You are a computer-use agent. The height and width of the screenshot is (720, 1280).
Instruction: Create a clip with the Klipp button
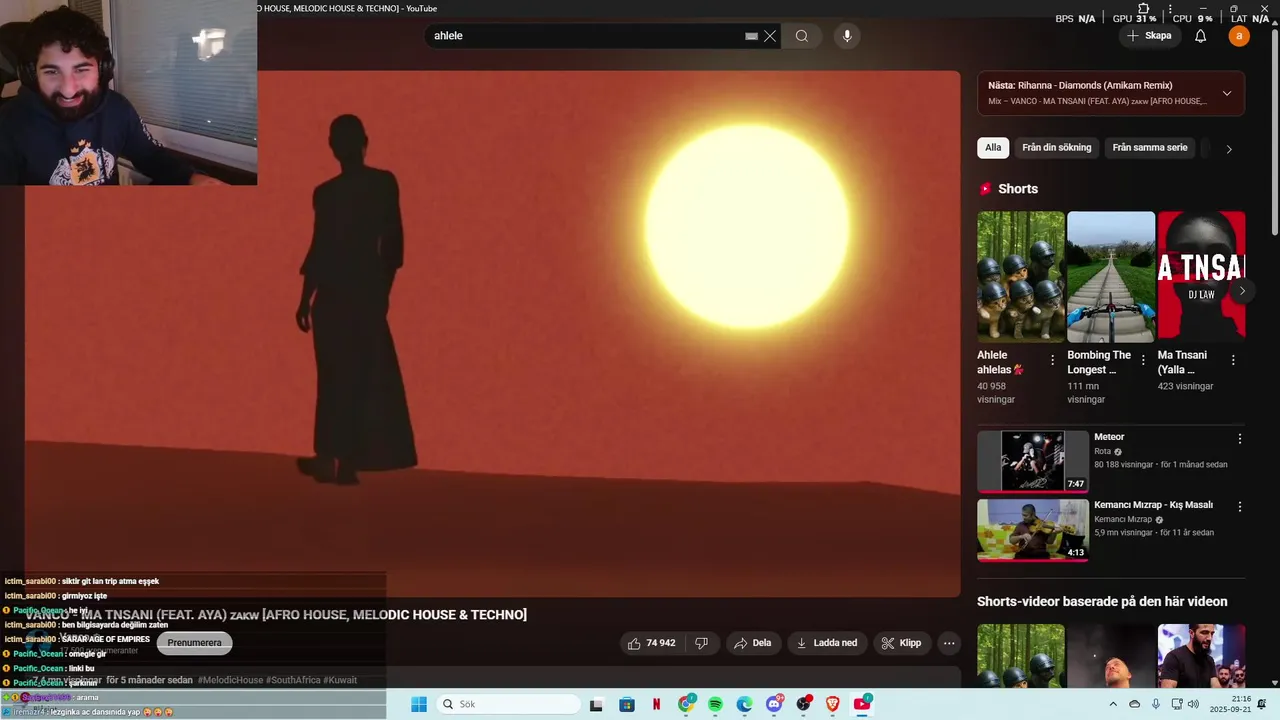[901, 643]
